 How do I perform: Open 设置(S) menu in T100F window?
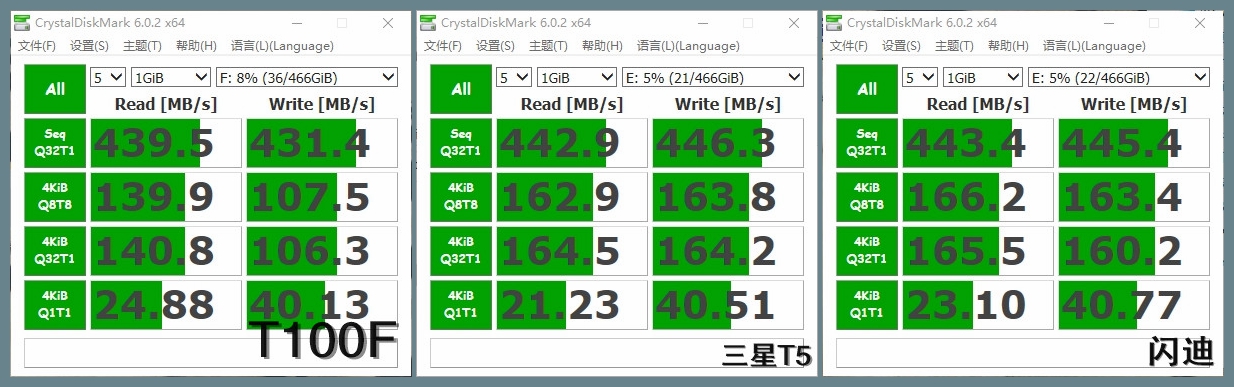(89, 46)
